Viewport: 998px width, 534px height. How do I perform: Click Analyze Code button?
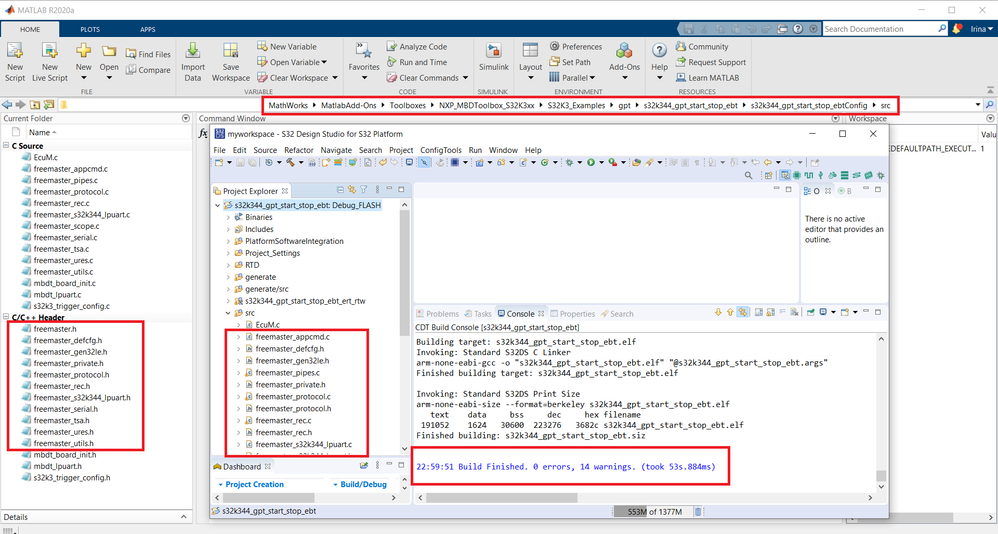click(x=417, y=46)
